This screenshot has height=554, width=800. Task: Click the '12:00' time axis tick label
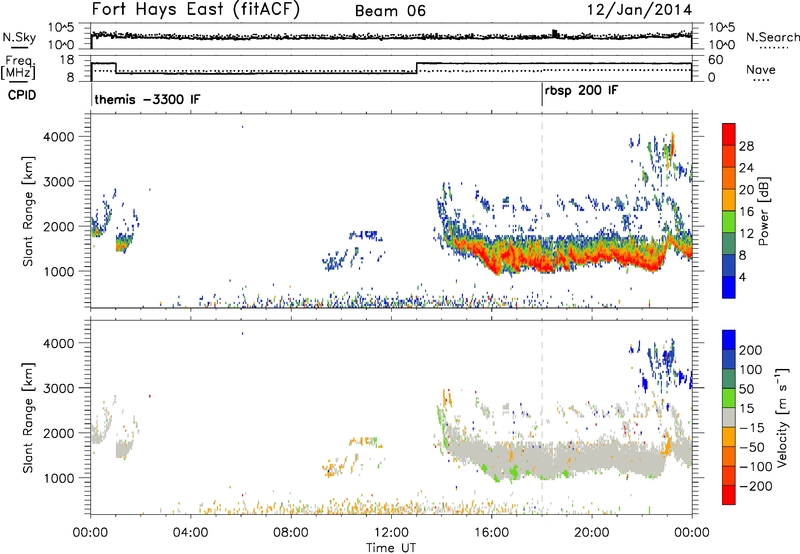click(x=391, y=533)
